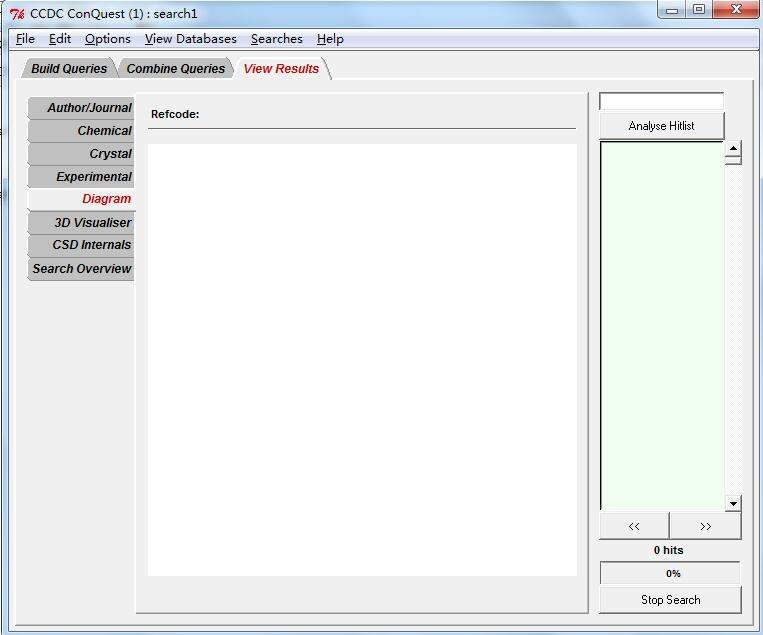Click the hitlist scrollbar down arrow
This screenshot has height=635, width=763.
pyautogui.click(x=733, y=503)
